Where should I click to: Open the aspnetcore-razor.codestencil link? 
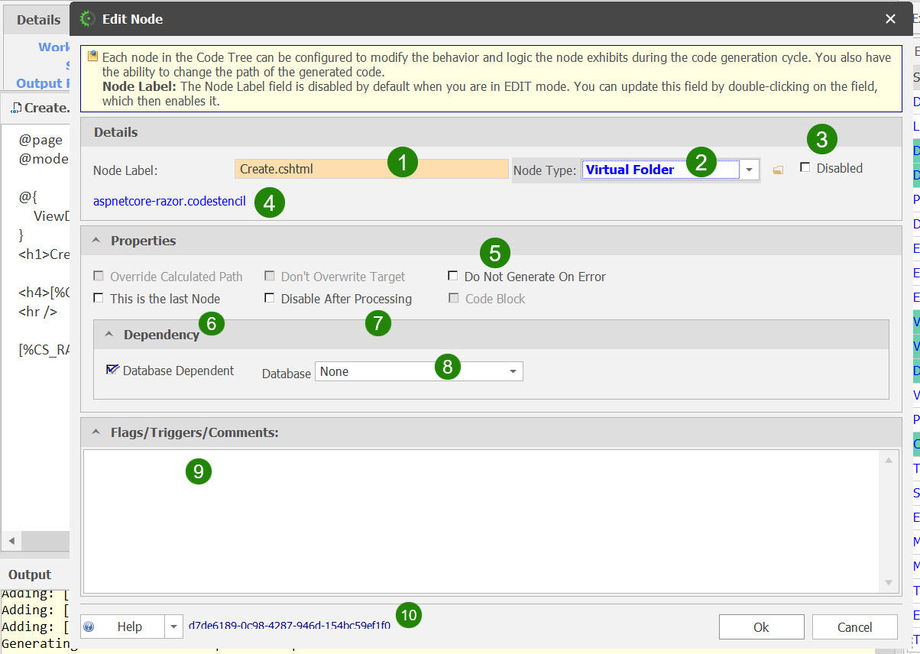tap(170, 201)
